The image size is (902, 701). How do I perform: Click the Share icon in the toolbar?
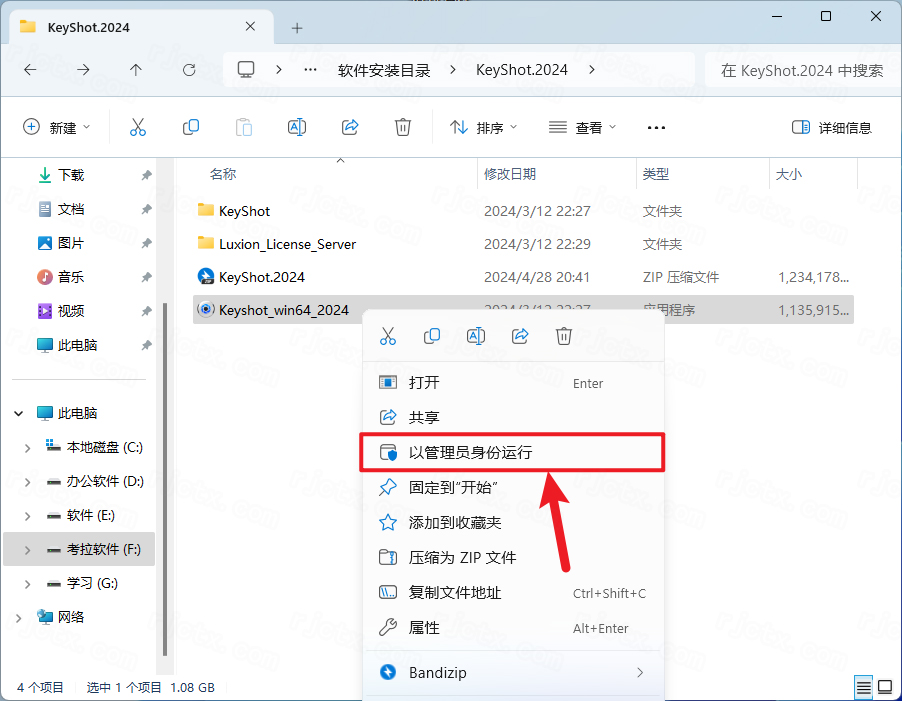tap(350, 127)
